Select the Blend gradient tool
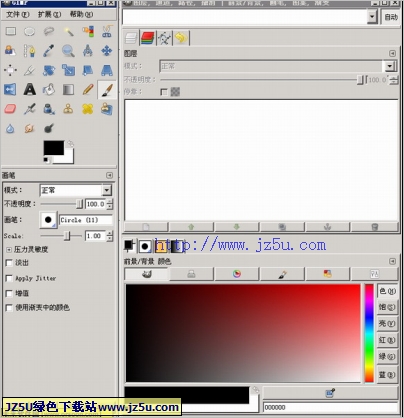Image resolution: width=404 pixels, height=418 pixels. (x=68, y=89)
